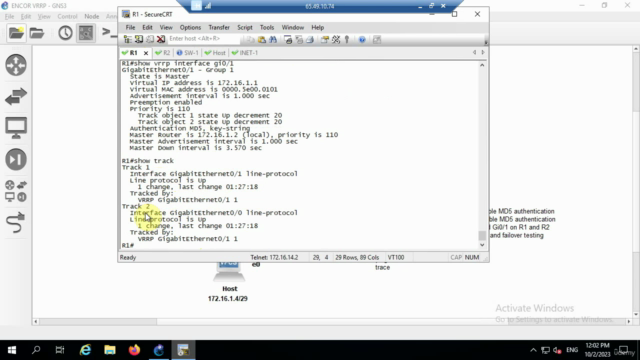Open GNS3 File menu
The image size is (640, 360).
pyautogui.click(x=9, y=16)
